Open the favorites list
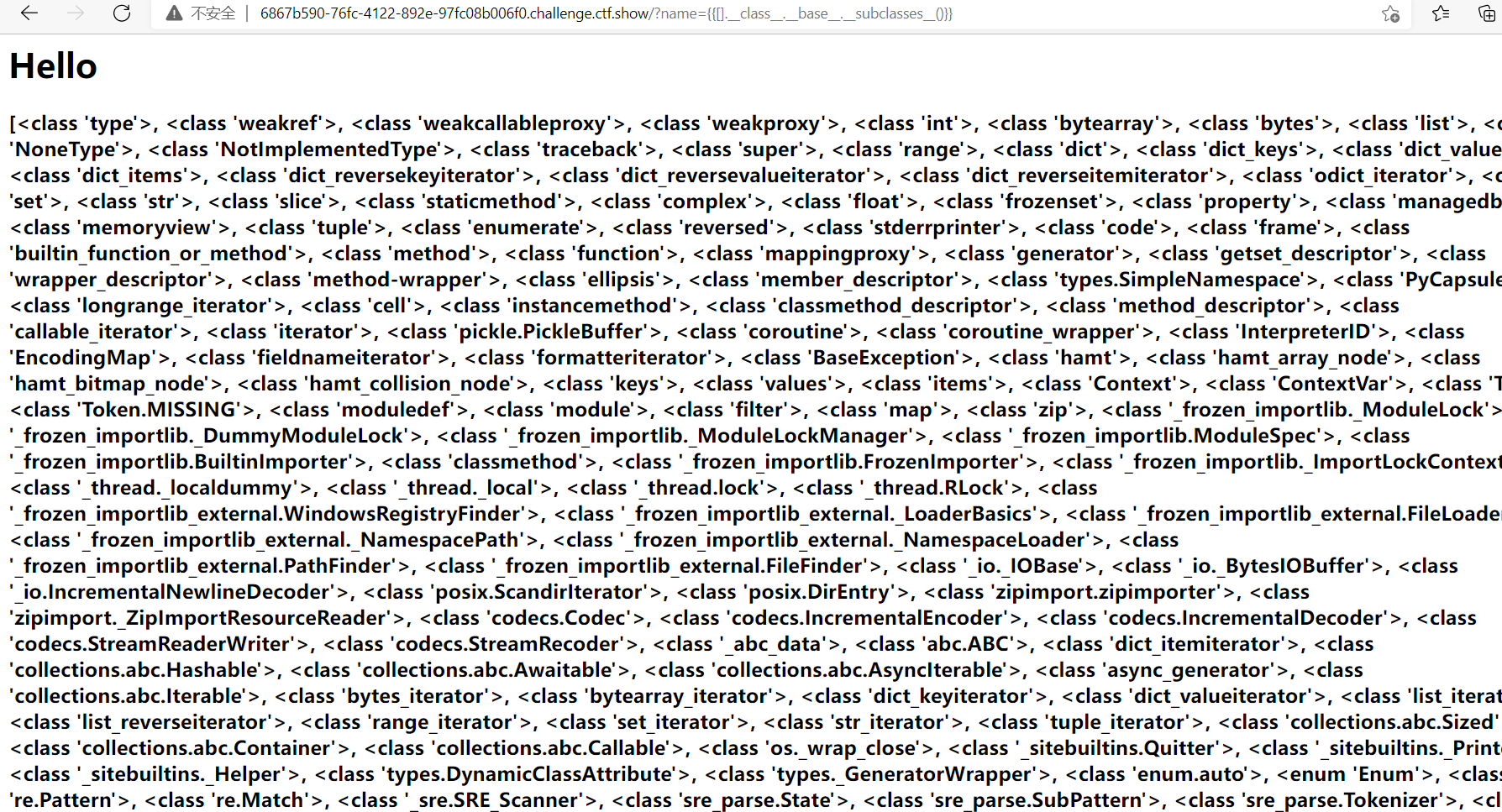 point(1441,13)
